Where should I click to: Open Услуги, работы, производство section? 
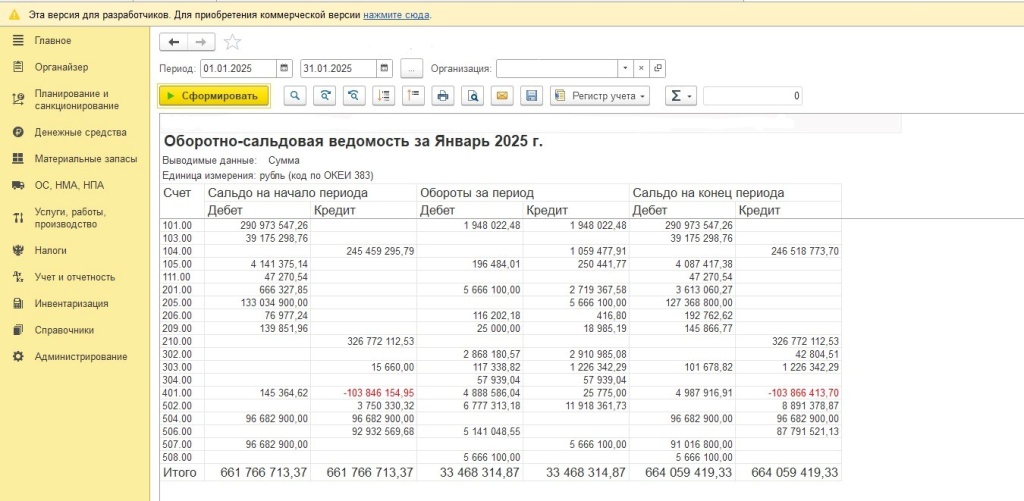click(71, 218)
